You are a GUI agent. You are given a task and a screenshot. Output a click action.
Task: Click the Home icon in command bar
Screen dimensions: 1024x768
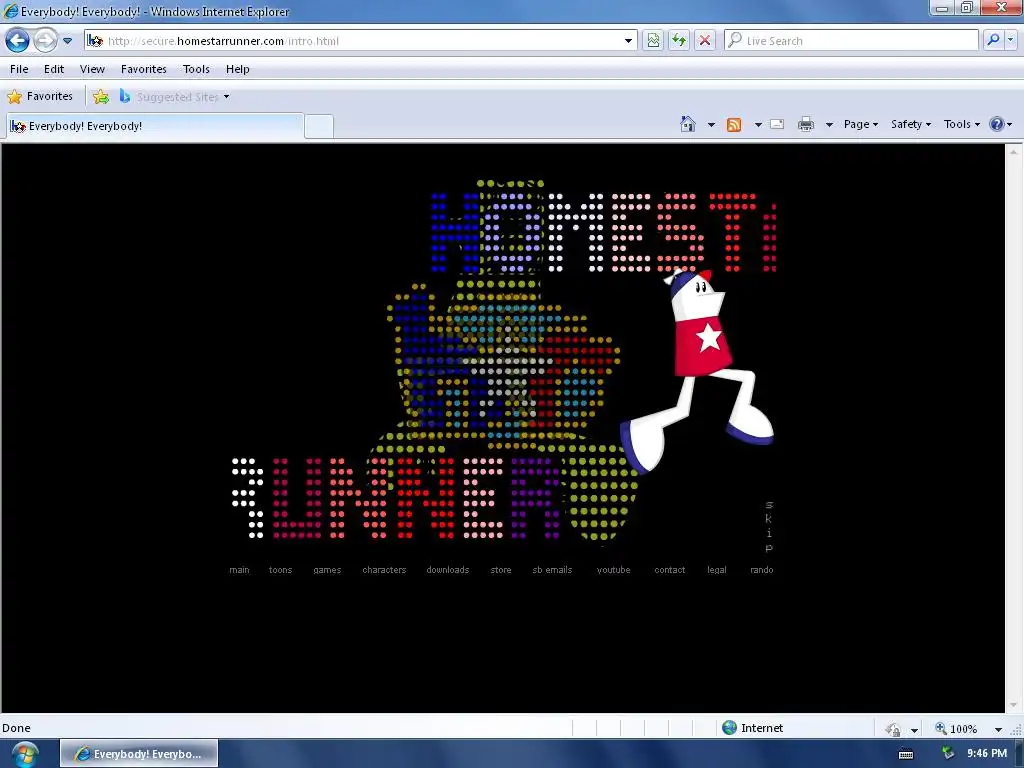click(688, 124)
